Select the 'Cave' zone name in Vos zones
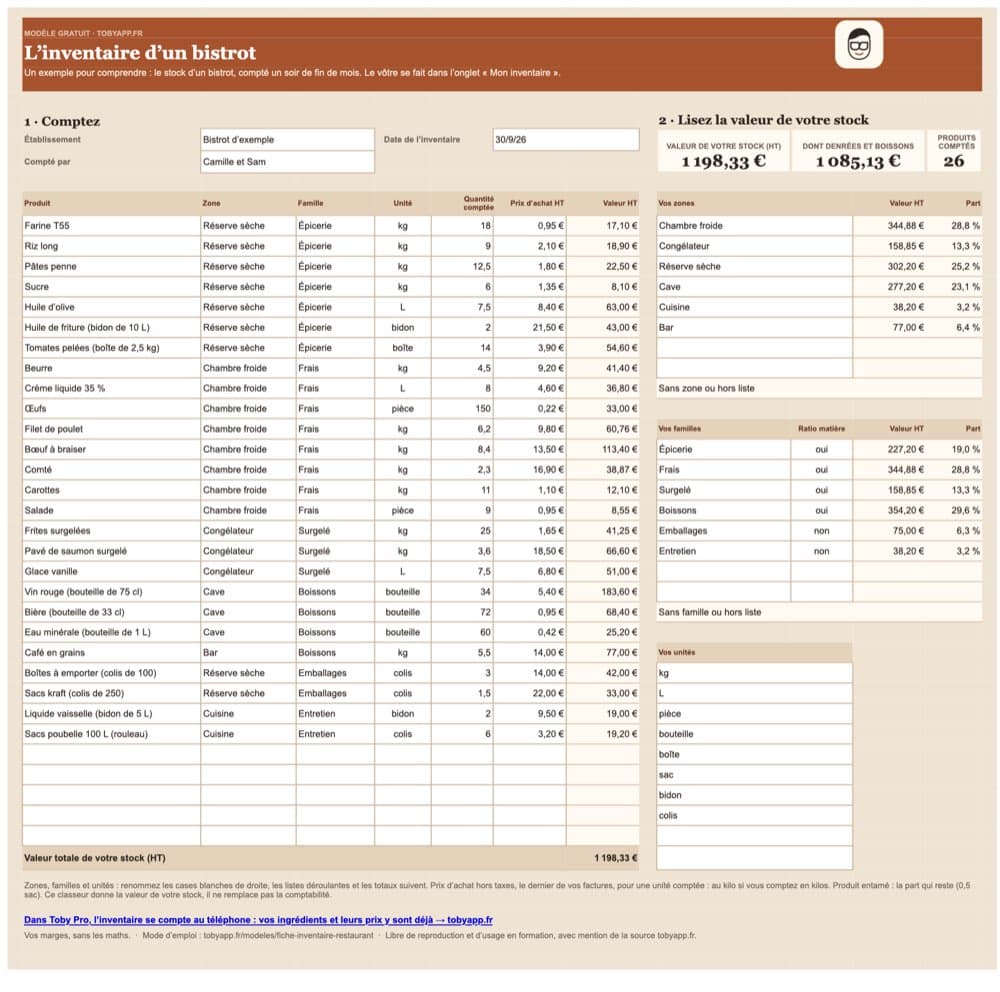Viewport: 1000px width, 992px height. pyautogui.click(x=754, y=287)
